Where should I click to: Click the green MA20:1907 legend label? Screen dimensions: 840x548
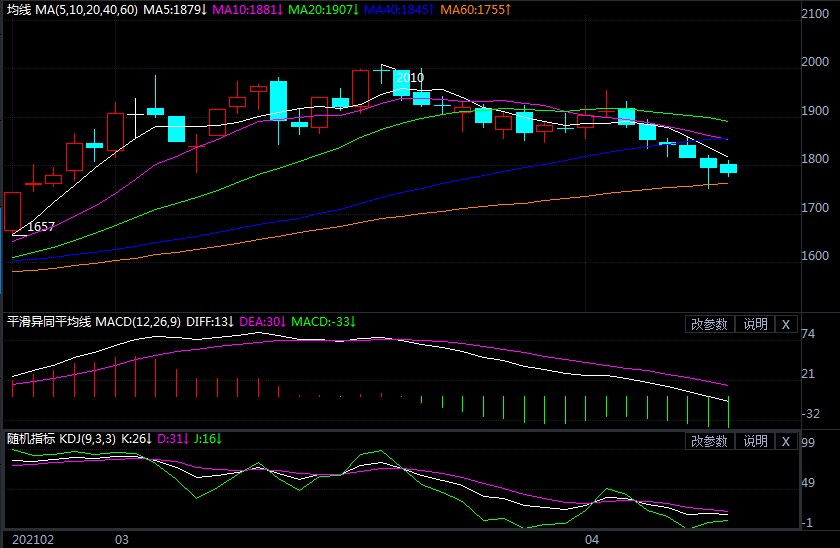pos(325,10)
